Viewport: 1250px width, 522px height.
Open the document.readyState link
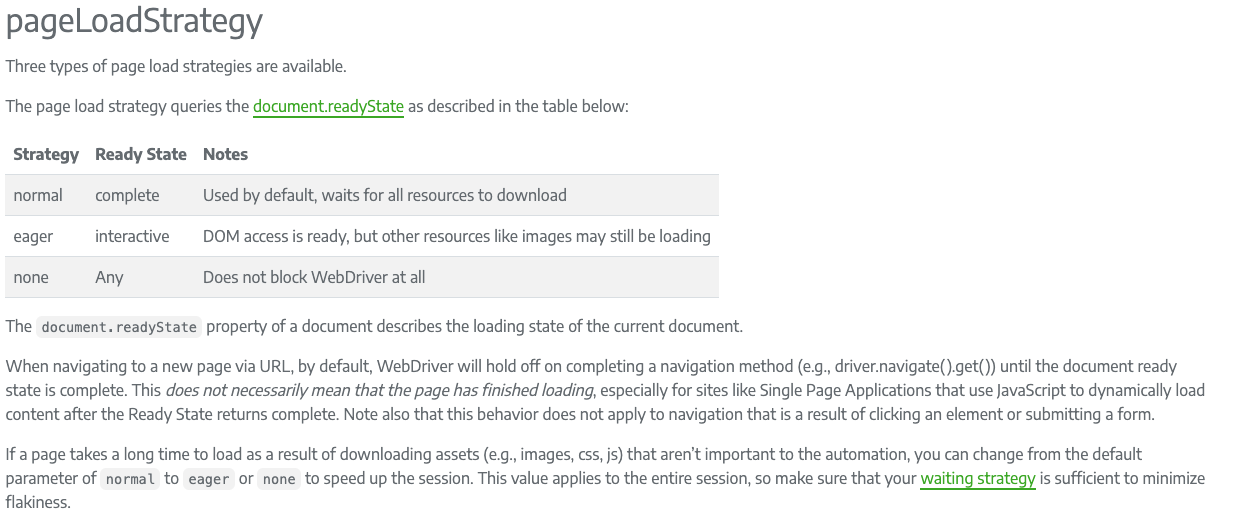[x=328, y=106]
